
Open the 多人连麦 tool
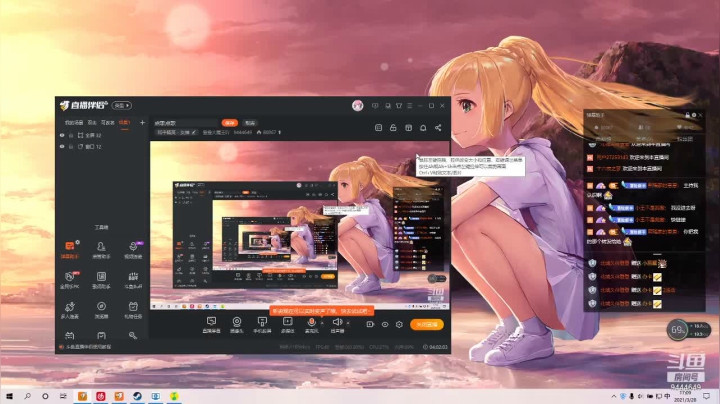[x=69, y=310]
